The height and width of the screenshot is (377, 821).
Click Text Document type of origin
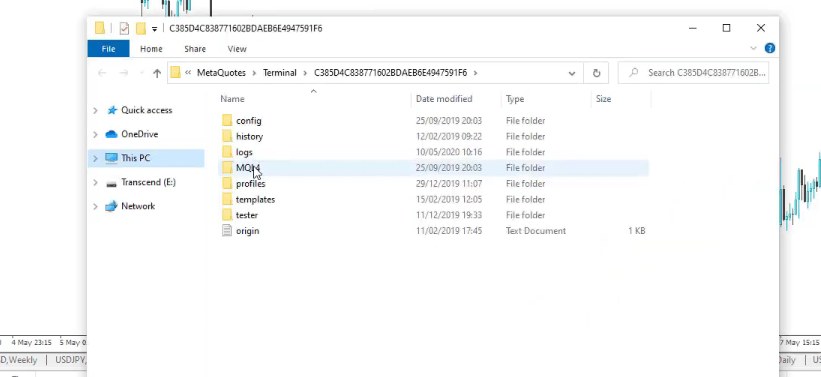536,230
